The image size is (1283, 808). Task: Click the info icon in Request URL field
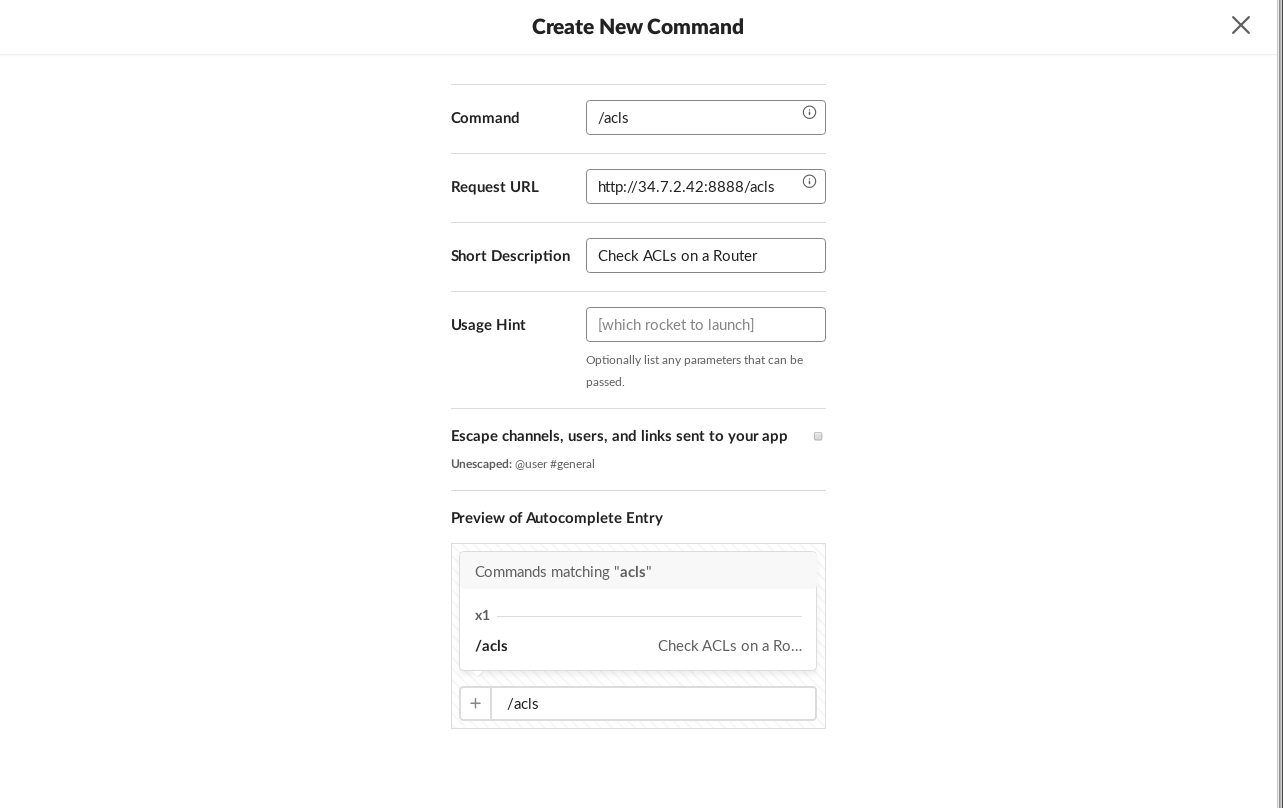(x=809, y=182)
